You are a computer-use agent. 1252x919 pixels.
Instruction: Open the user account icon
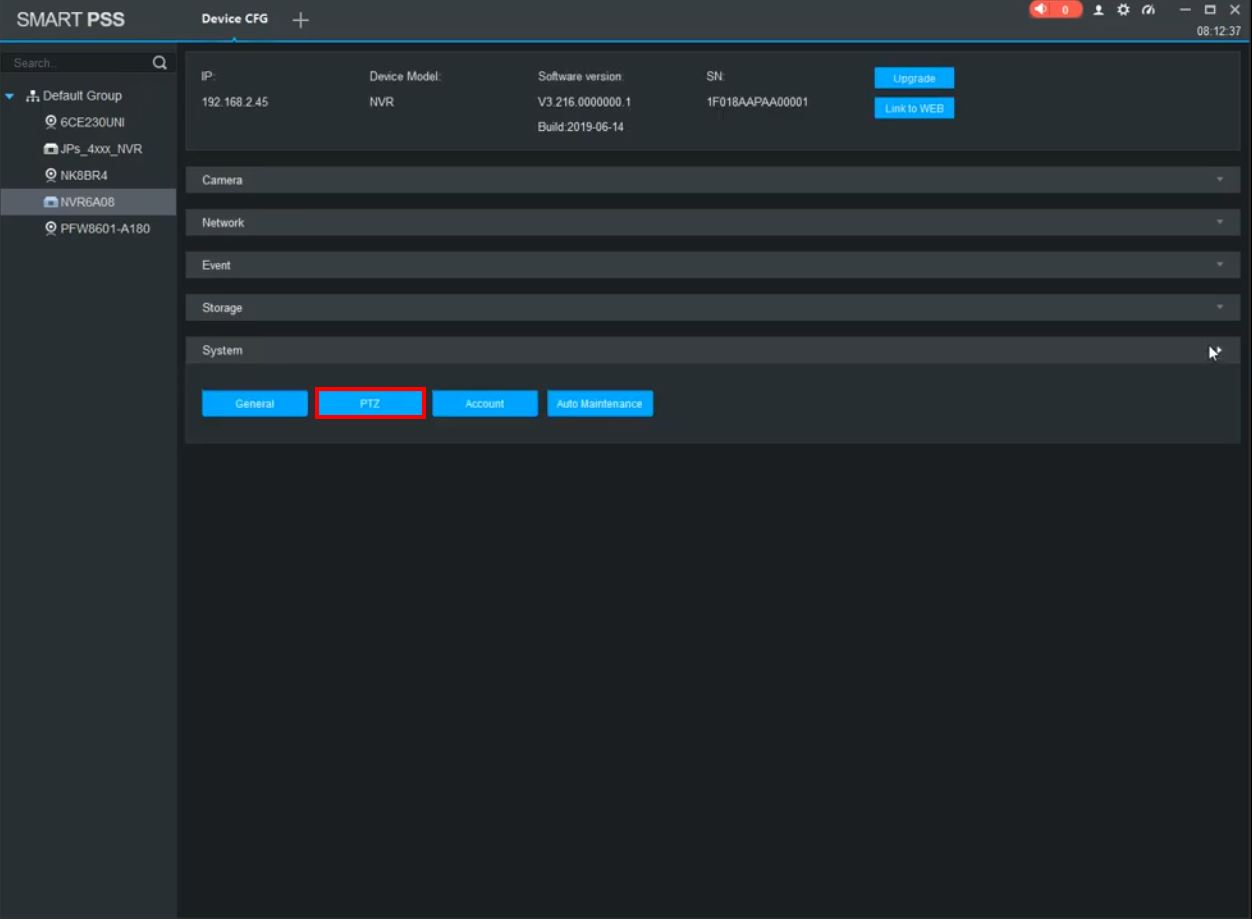click(x=1098, y=10)
